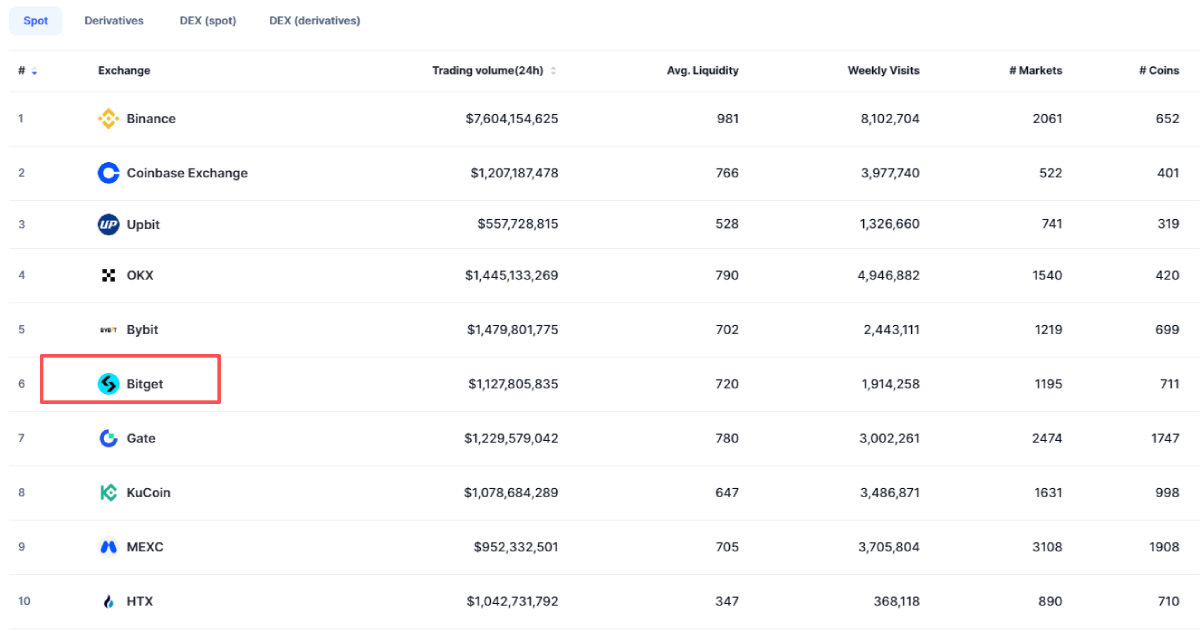Click the Bybit logo icon

click(x=108, y=330)
